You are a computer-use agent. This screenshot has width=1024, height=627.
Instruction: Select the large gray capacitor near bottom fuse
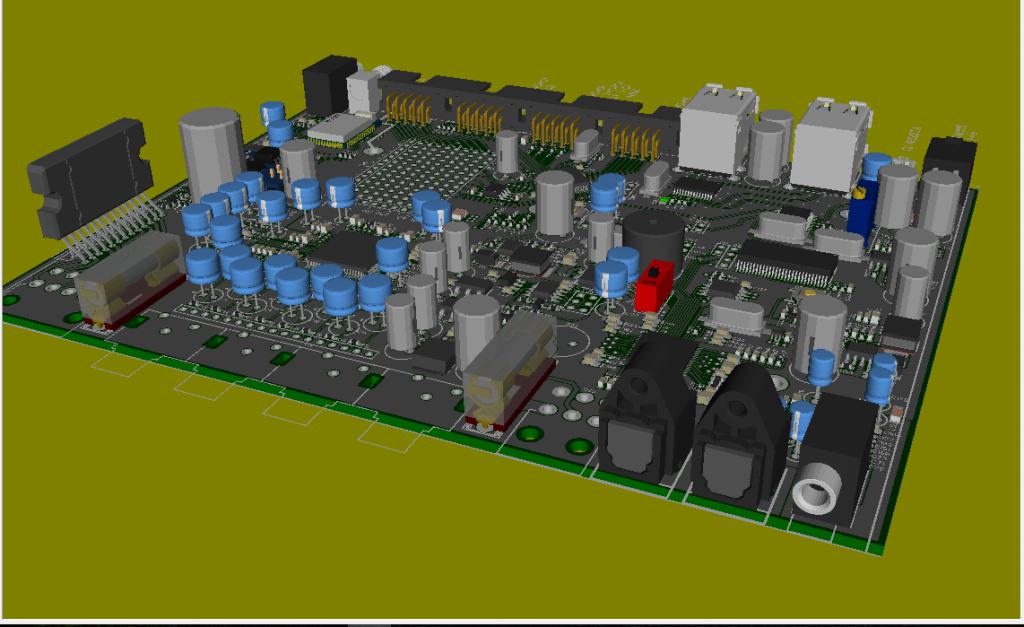tap(476, 328)
